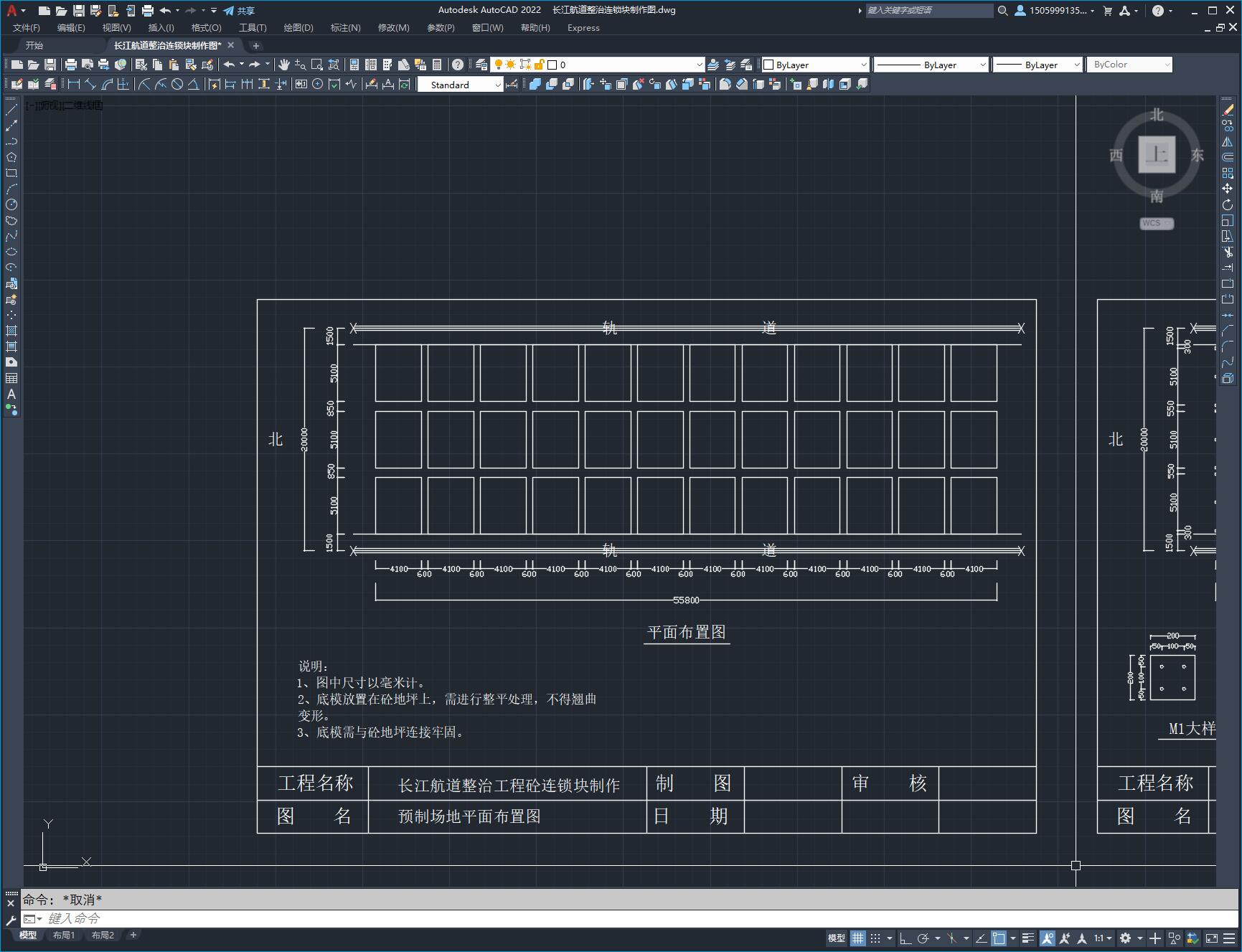1242x952 pixels.
Task: Click the Undo arrow icon
Action: [x=229, y=65]
